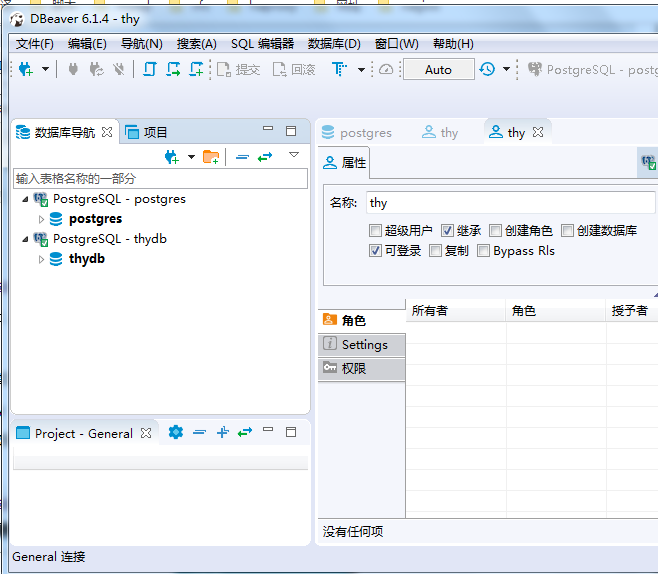Viewport: 658px width, 574px height.
Task: Click the transaction log gauge icon
Action: [386, 70]
